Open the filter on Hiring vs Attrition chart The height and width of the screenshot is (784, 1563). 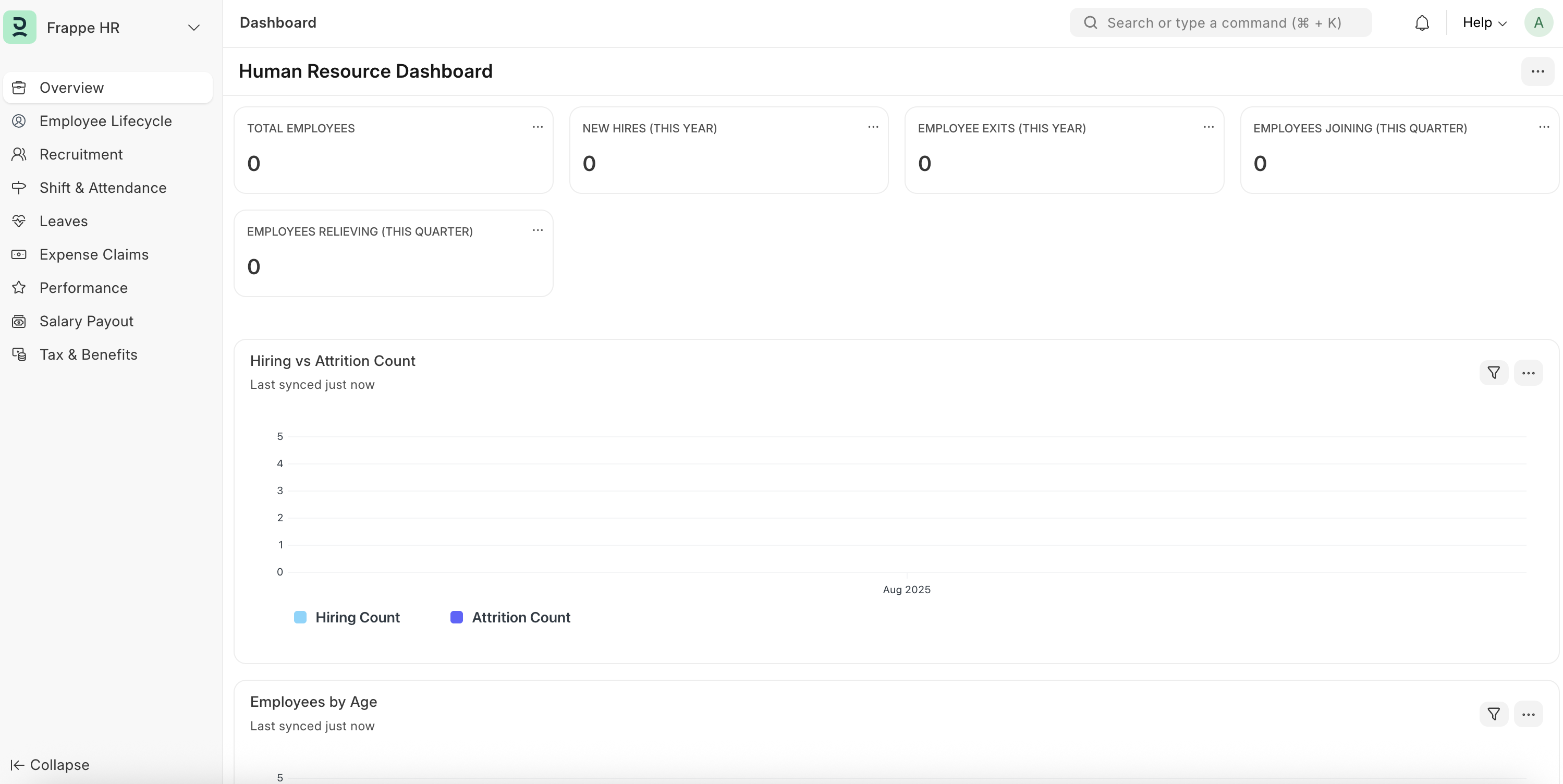point(1494,373)
